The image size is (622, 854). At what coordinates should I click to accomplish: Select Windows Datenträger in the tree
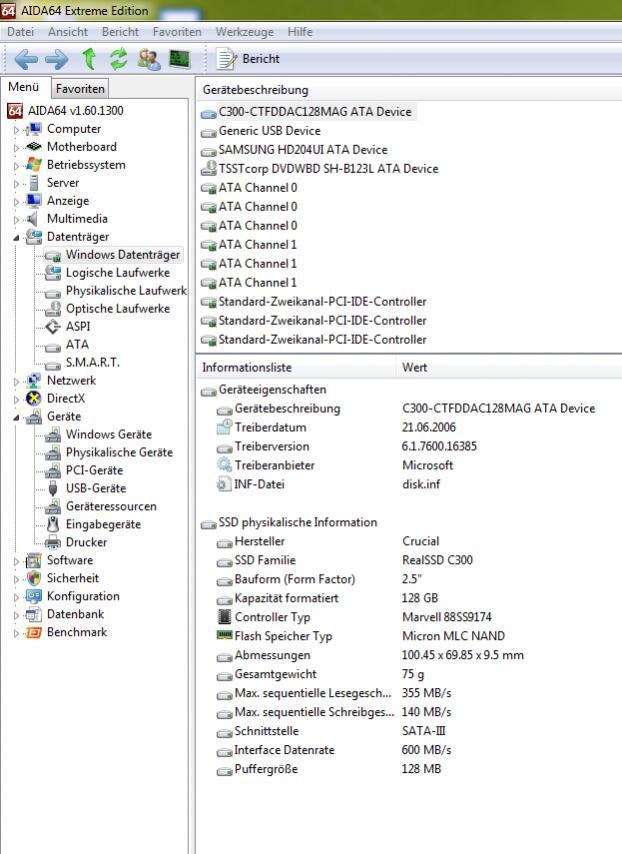pyautogui.click(x=113, y=255)
